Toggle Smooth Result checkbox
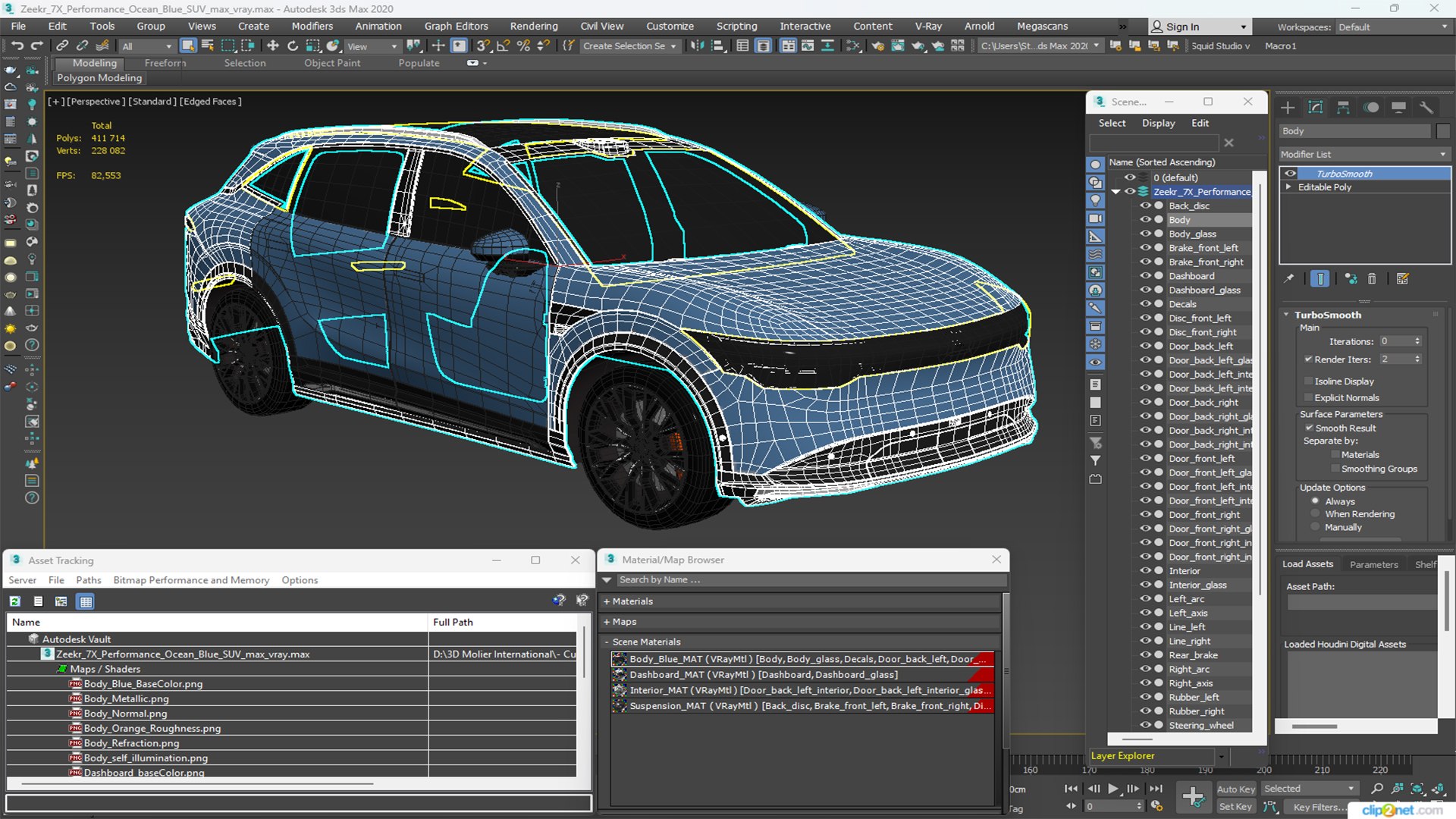 [1309, 428]
